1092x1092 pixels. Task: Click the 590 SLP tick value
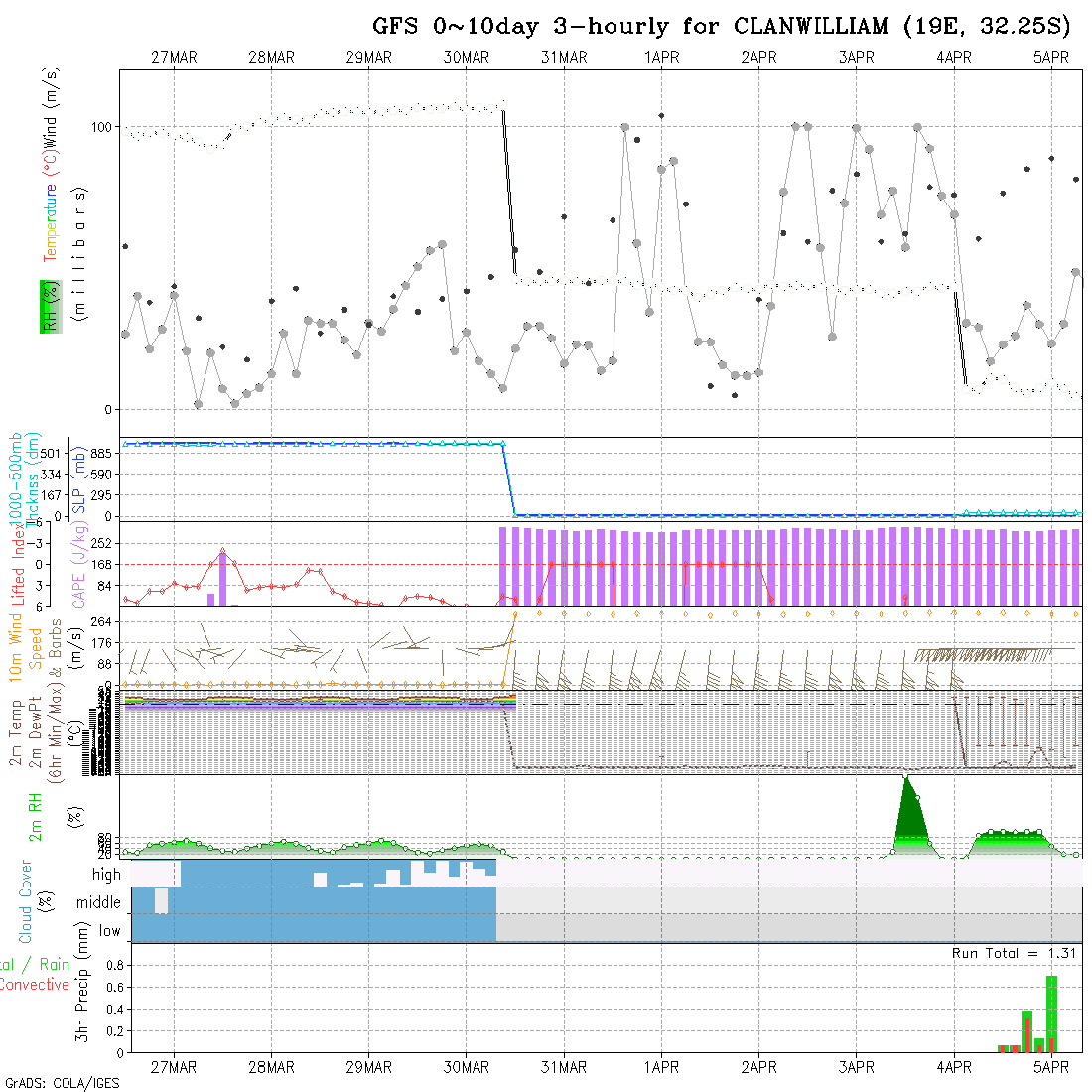point(101,475)
